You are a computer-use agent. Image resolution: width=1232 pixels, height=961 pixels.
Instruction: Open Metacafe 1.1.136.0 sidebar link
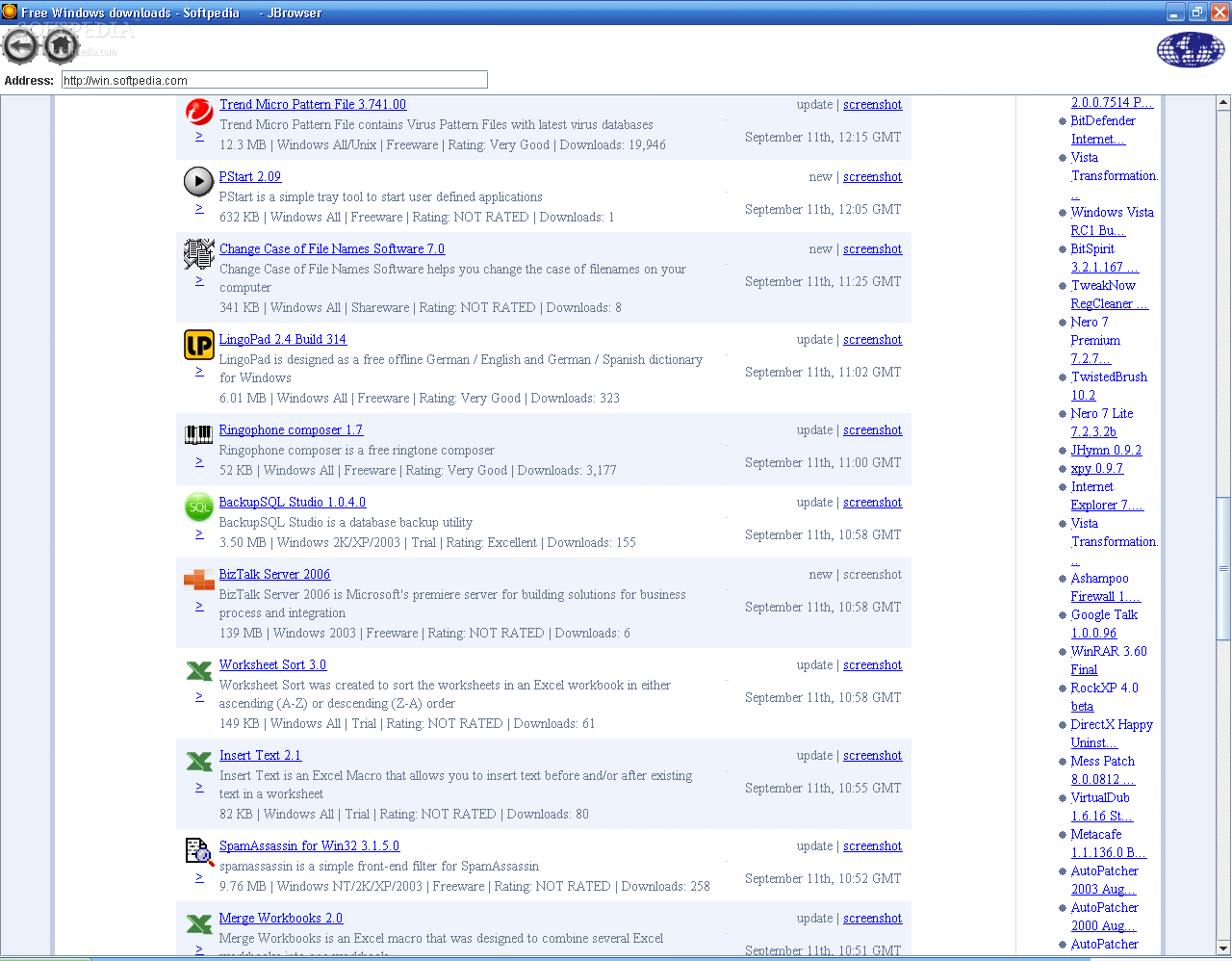click(1109, 844)
